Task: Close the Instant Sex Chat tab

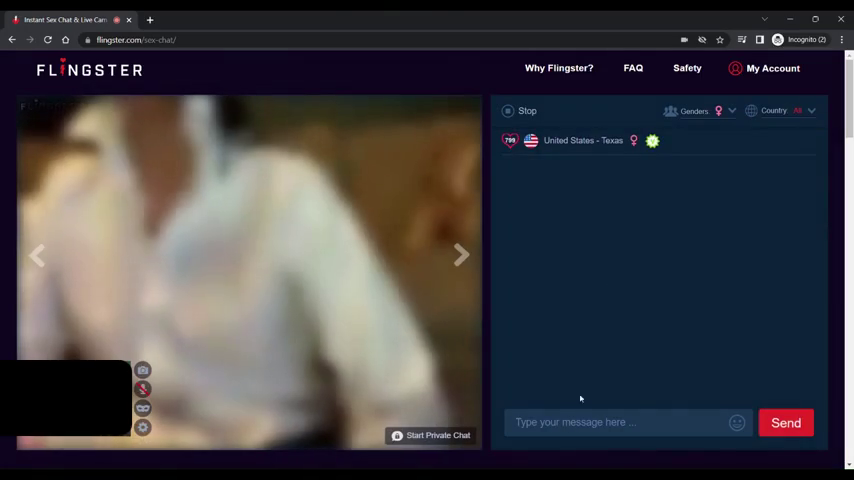Action: (129, 20)
